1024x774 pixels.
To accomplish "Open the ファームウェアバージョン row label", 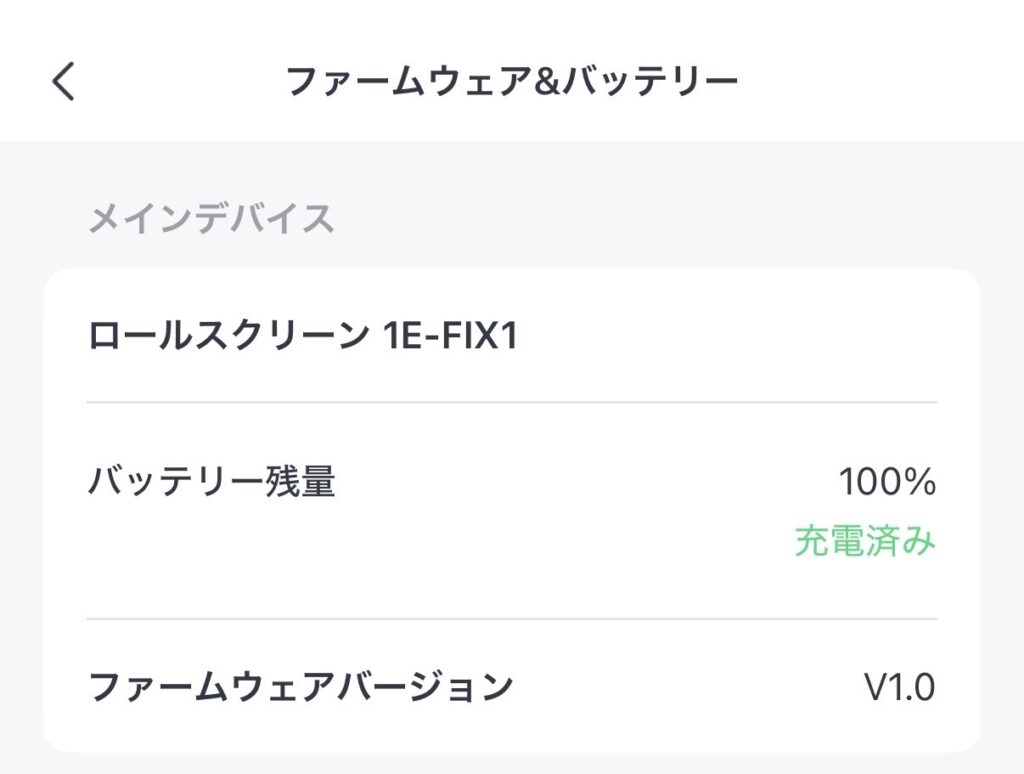I will point(300,687).
